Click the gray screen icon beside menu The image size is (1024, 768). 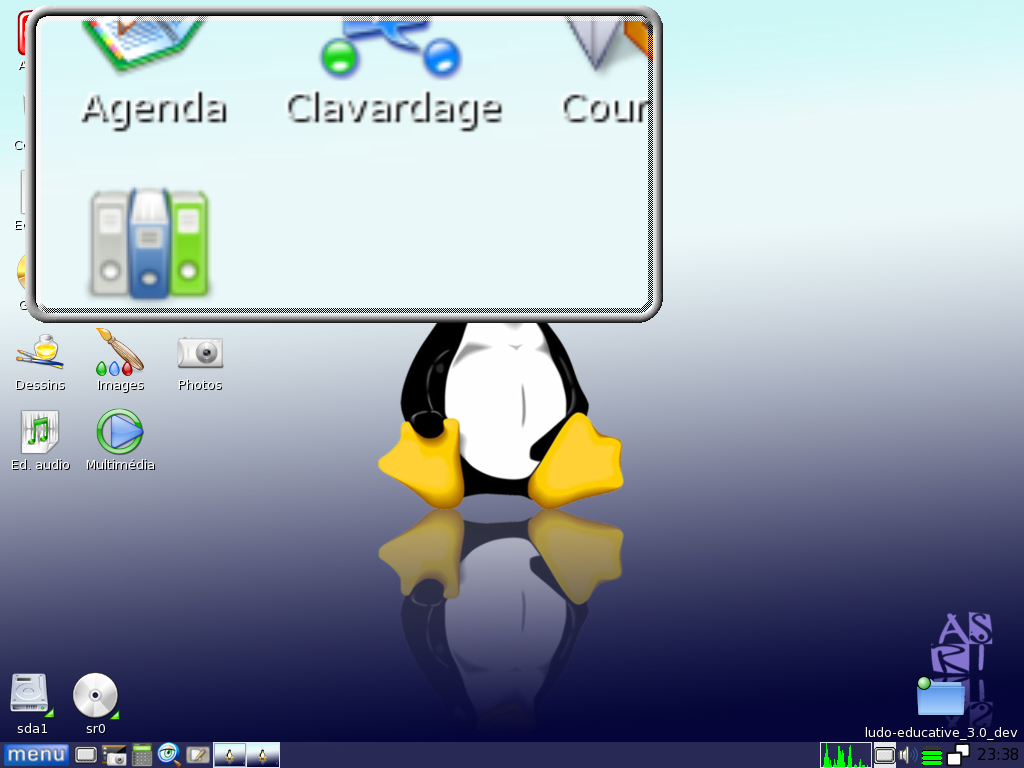86,756
